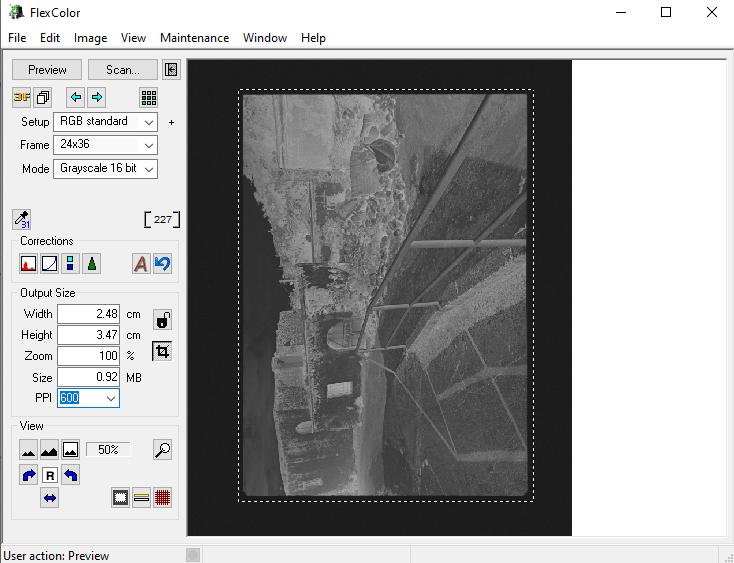
Task: Choose the medium mountain preview size icon
Action: [x=49, y=450]
